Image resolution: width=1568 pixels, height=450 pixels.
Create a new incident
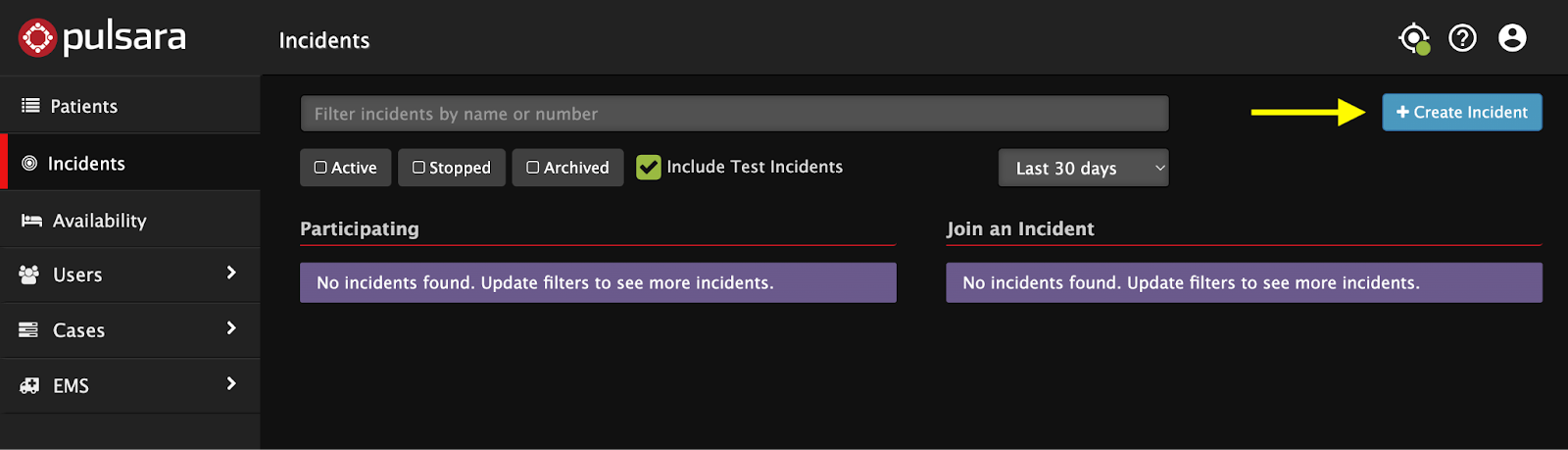[x=1462, y=112]
